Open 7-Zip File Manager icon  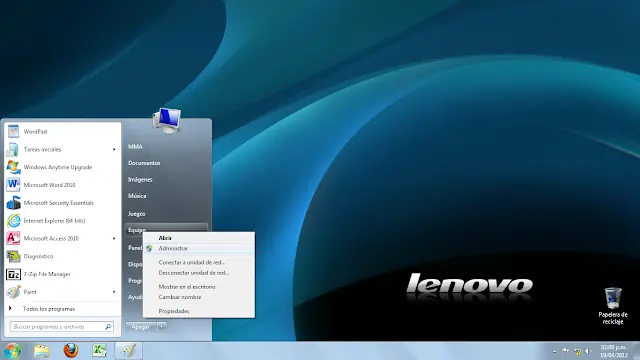click(x=13, y=274)
